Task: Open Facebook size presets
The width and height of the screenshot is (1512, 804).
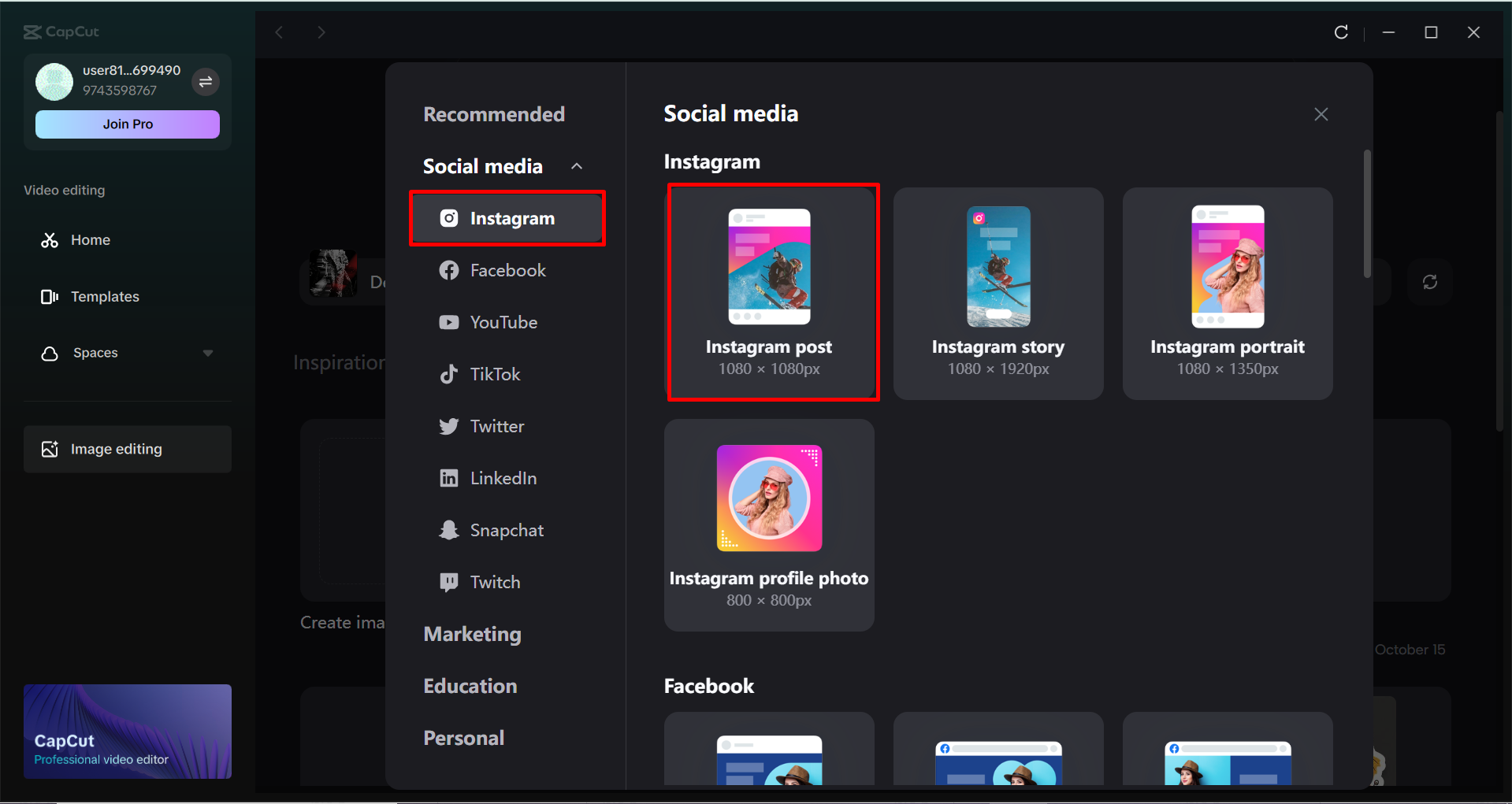Action: tap(507, 269)
